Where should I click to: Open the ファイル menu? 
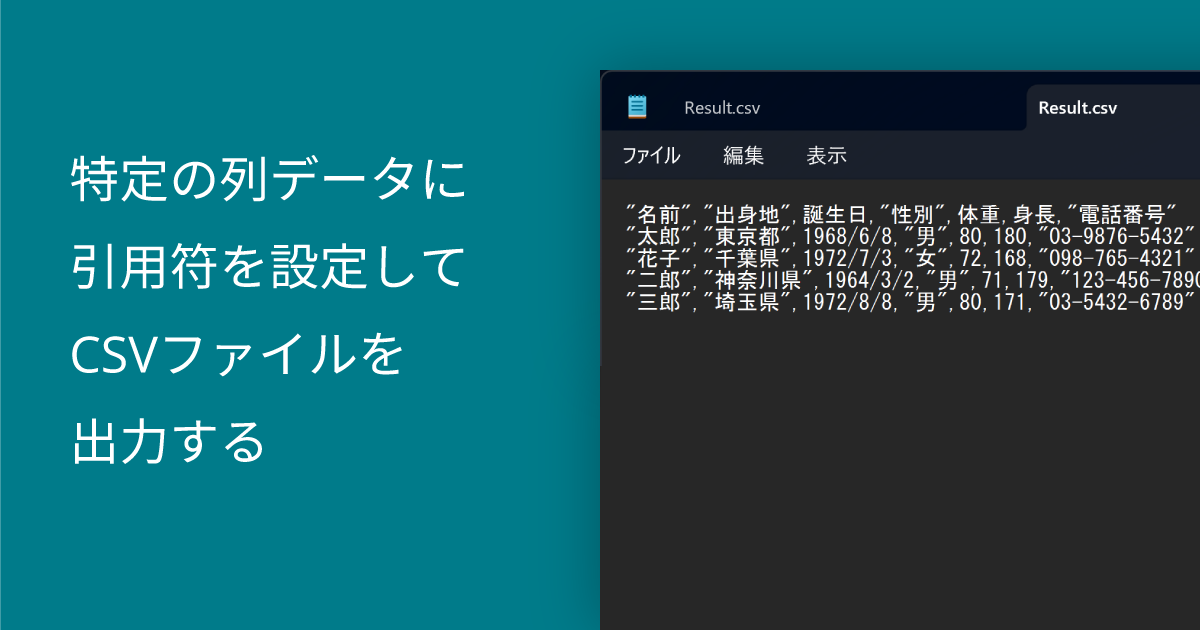pyautogui.click(x=650, y=155)
